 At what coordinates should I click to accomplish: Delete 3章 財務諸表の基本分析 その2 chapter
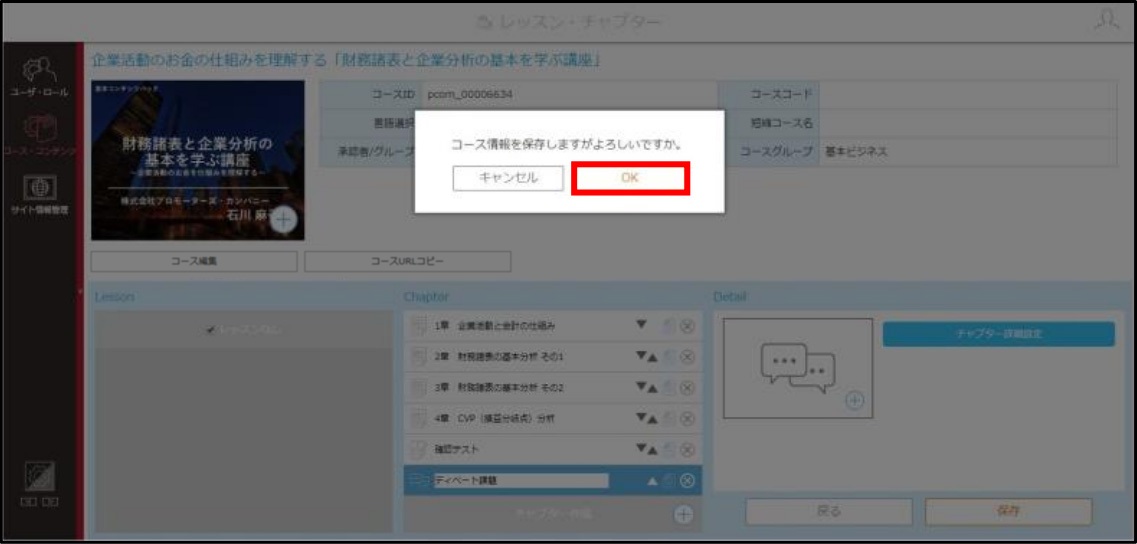pyautogui.click(x=687, y=388)
